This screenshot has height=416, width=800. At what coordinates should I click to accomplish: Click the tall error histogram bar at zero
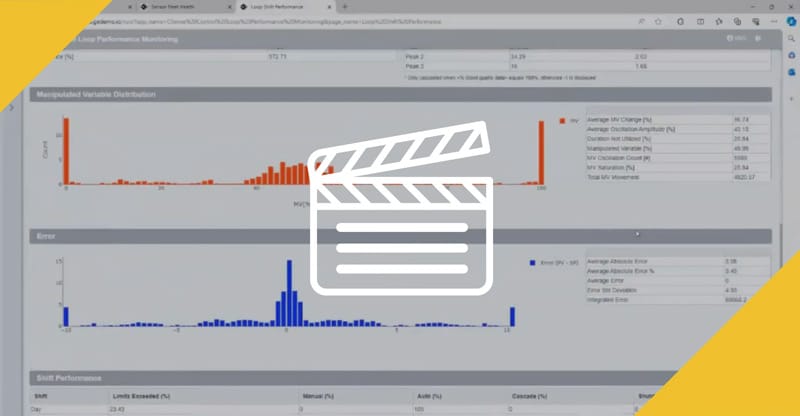pos(289,293)
